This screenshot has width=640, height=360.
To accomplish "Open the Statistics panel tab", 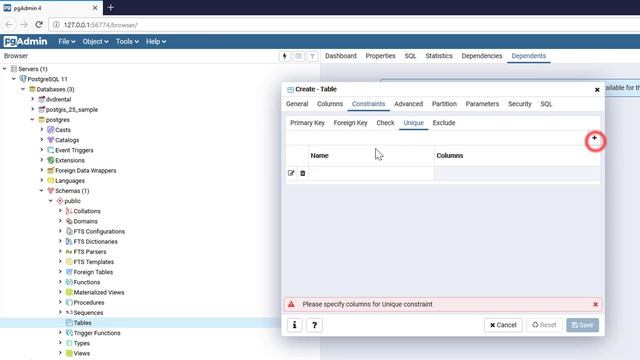I will coord(439,56).
